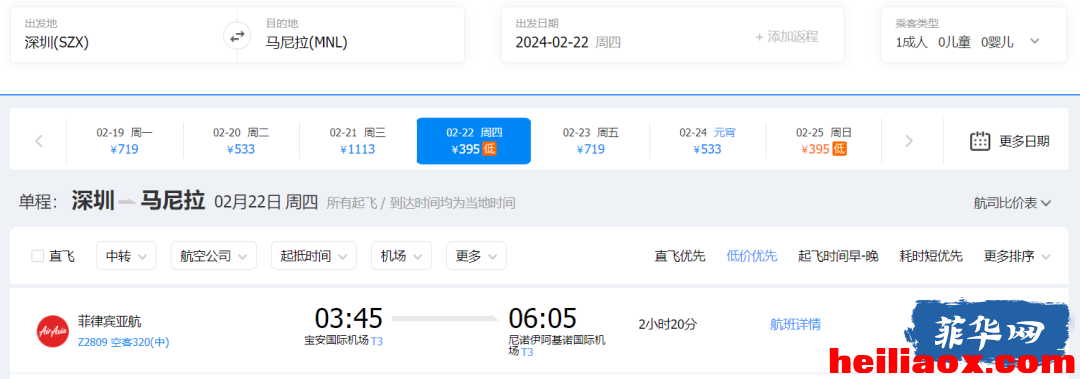Show later dates with right arrow
1080x379 pixels.
908,141
